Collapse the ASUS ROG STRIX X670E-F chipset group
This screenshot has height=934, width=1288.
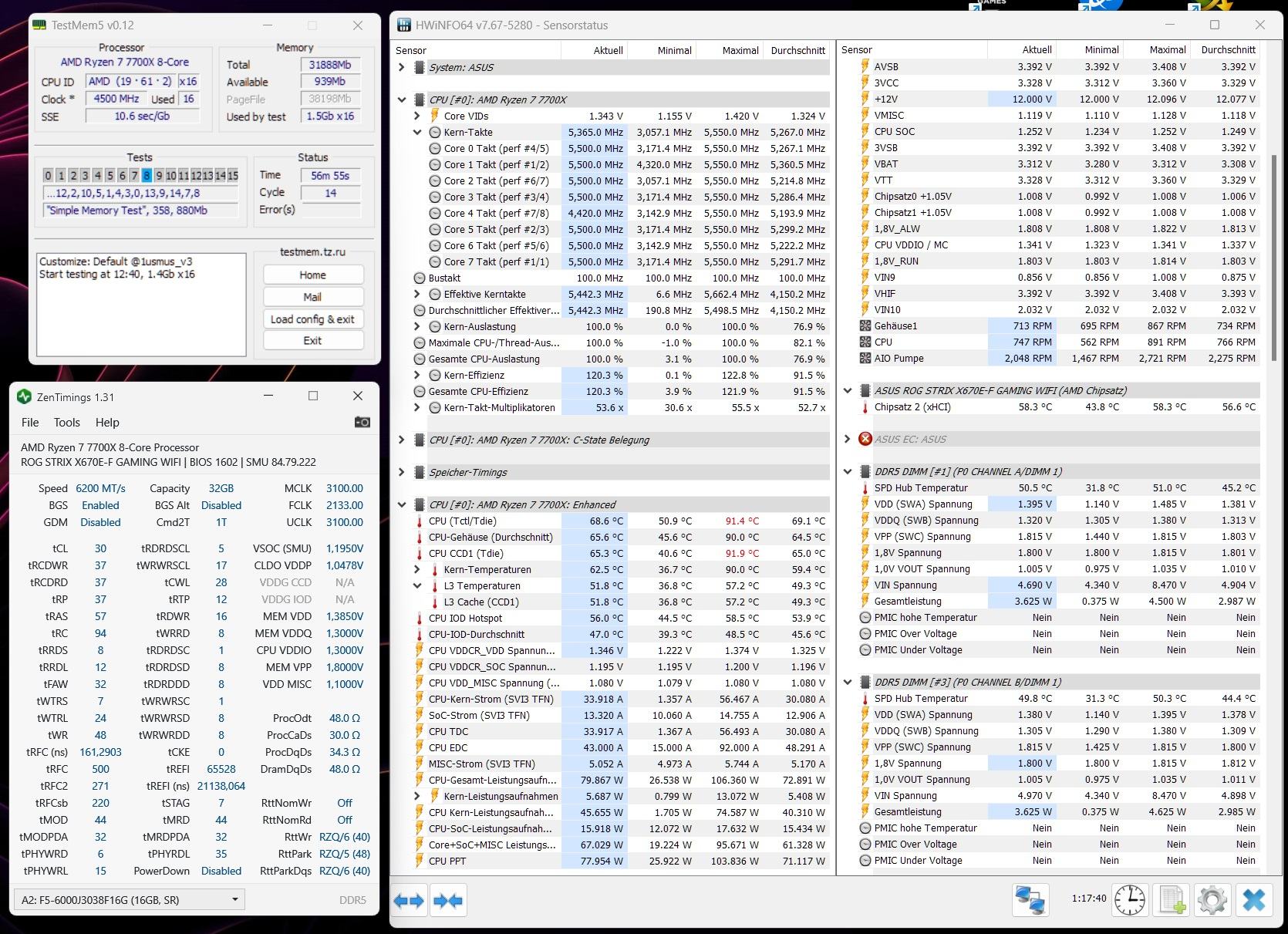[848, 390]
